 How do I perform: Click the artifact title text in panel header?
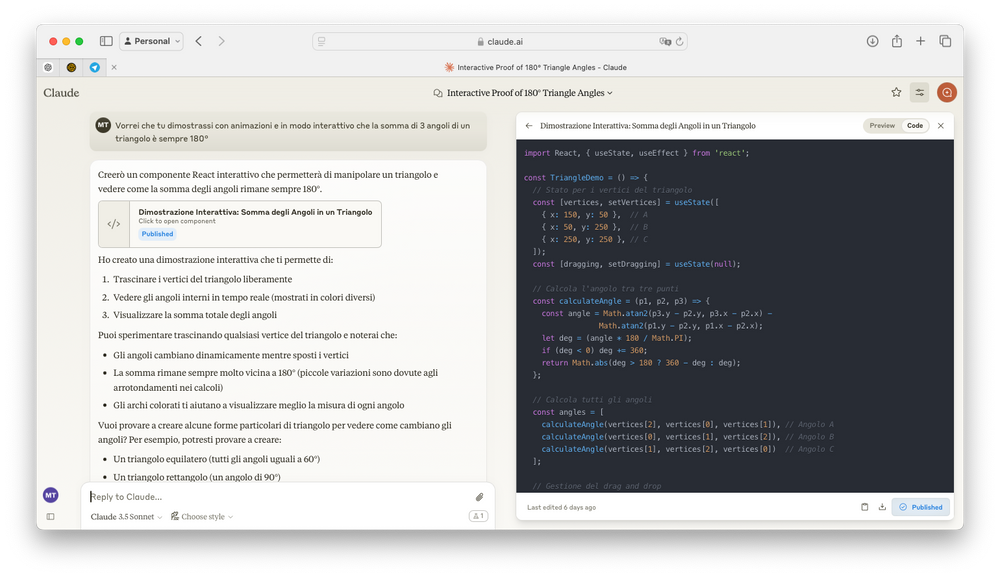pos(647,126)
